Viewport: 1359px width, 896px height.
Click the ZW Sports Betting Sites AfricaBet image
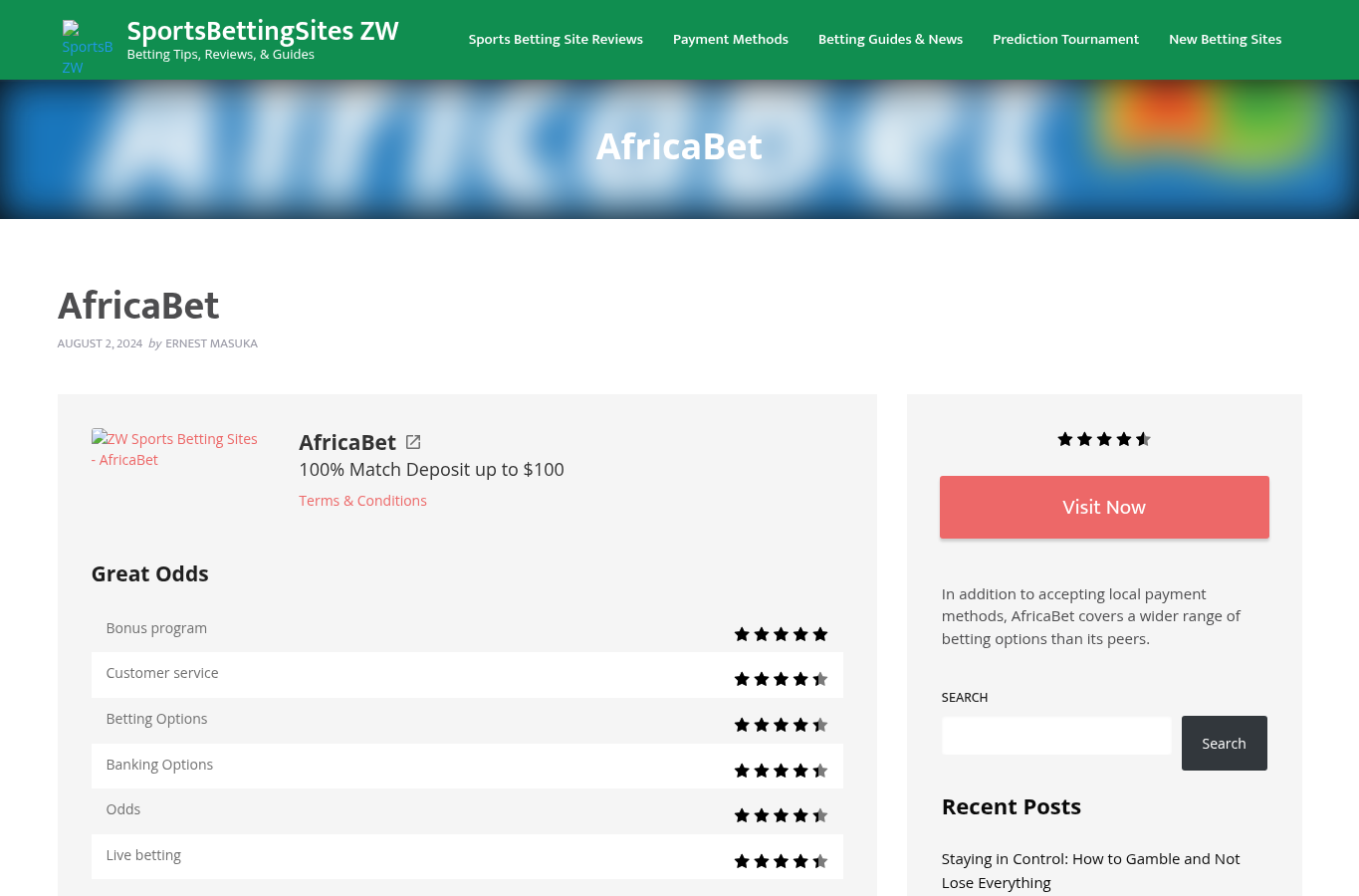click(175, 449)
